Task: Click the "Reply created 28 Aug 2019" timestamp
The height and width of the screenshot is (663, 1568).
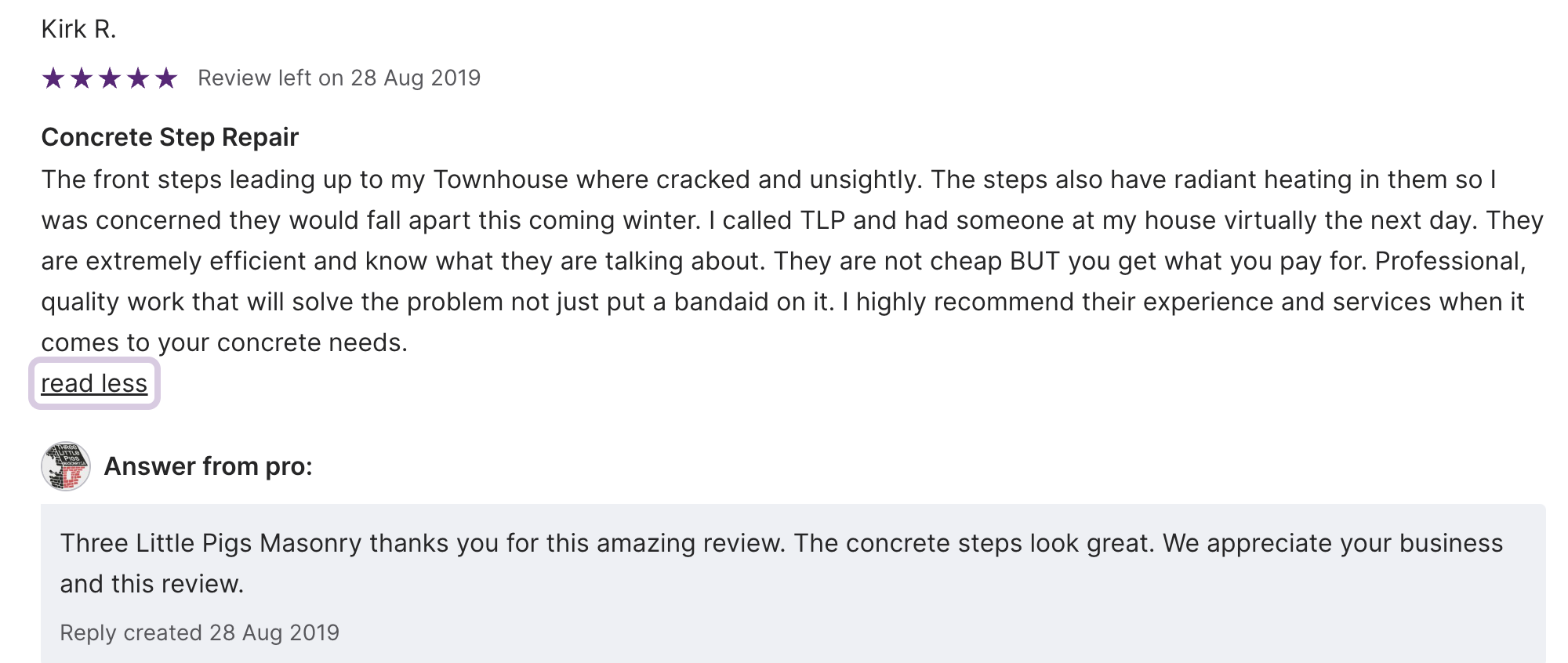Action: pos(199,633)
